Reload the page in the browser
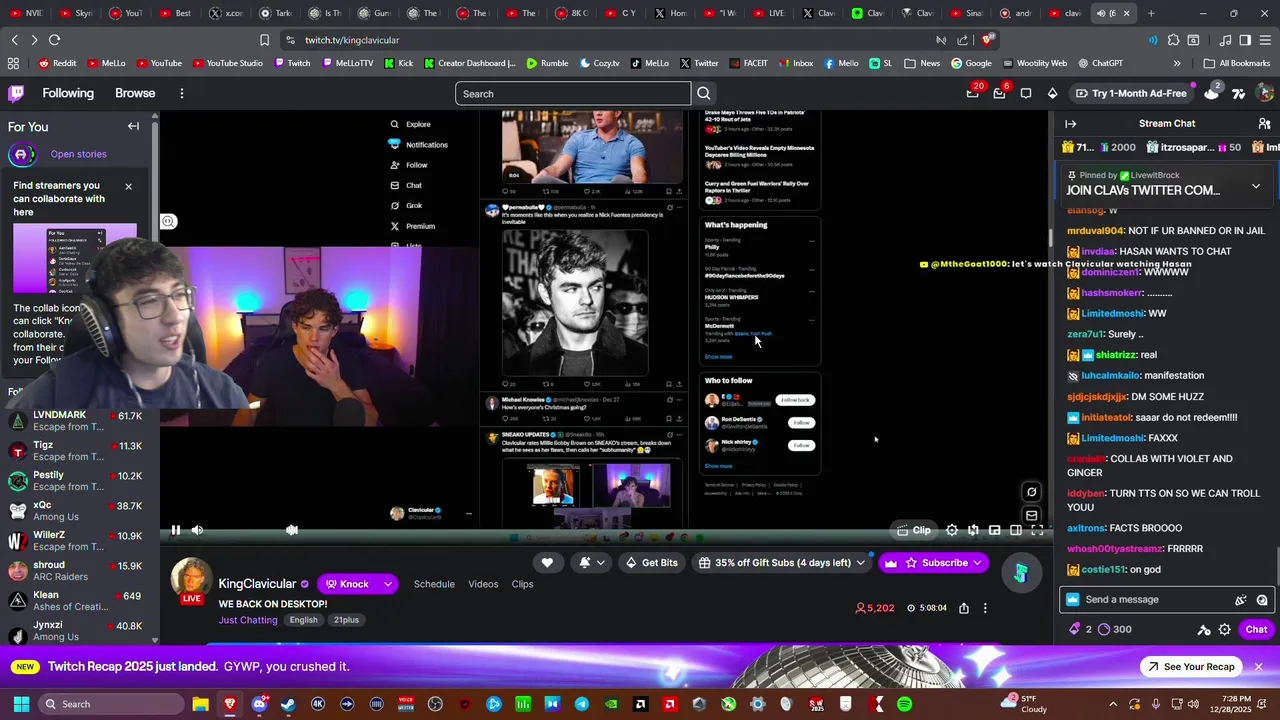Viewport: 1280px width, 720px height. point(54,40)
